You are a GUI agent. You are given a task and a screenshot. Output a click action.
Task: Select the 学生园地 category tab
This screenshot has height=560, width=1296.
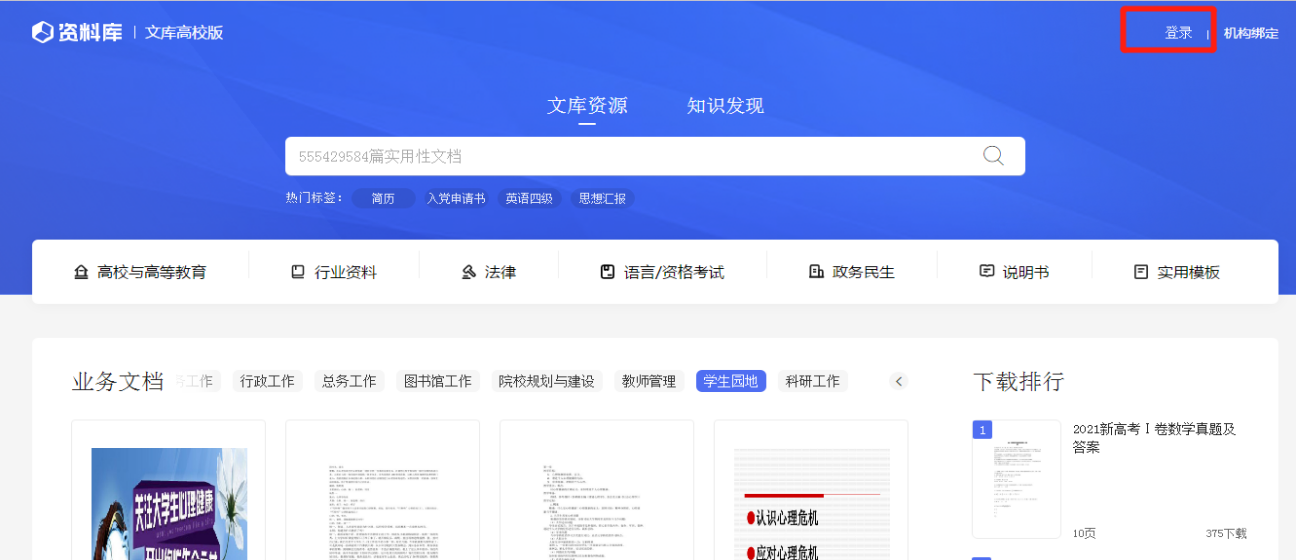(x=730, y=381)
